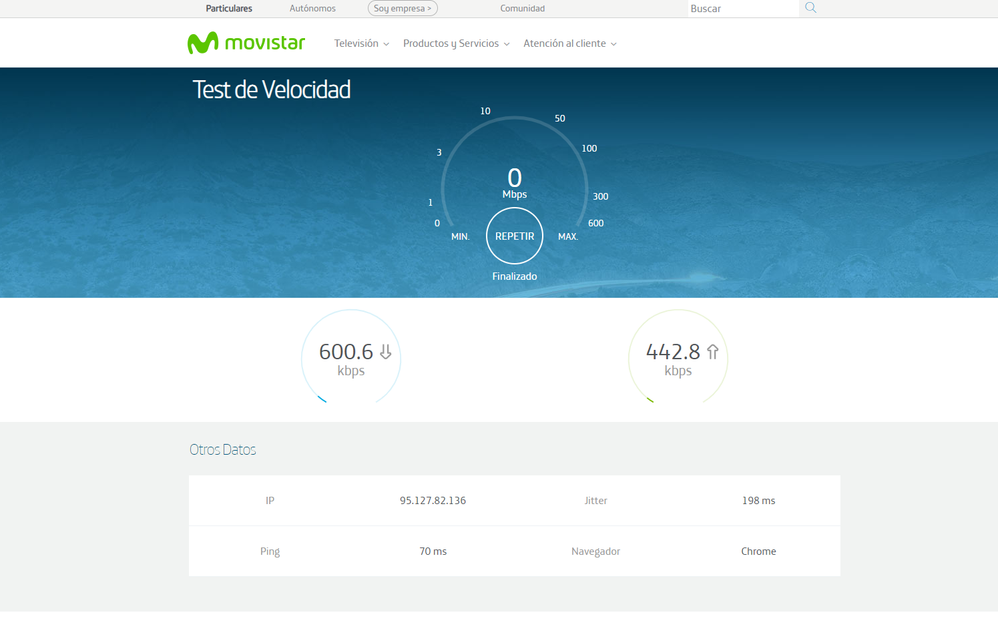998x625 pixels.
Task: Click the Jitter value 198 ms
Action: (758, 501)
